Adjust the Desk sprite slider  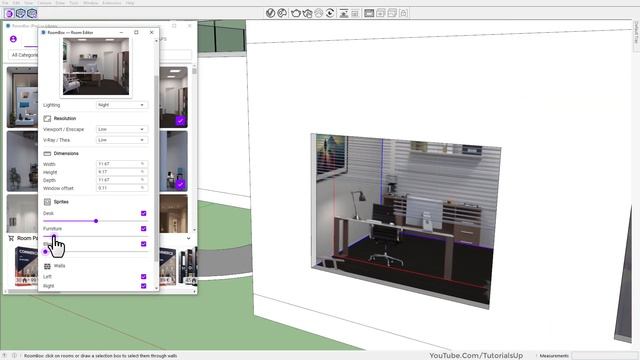point(96,221)
